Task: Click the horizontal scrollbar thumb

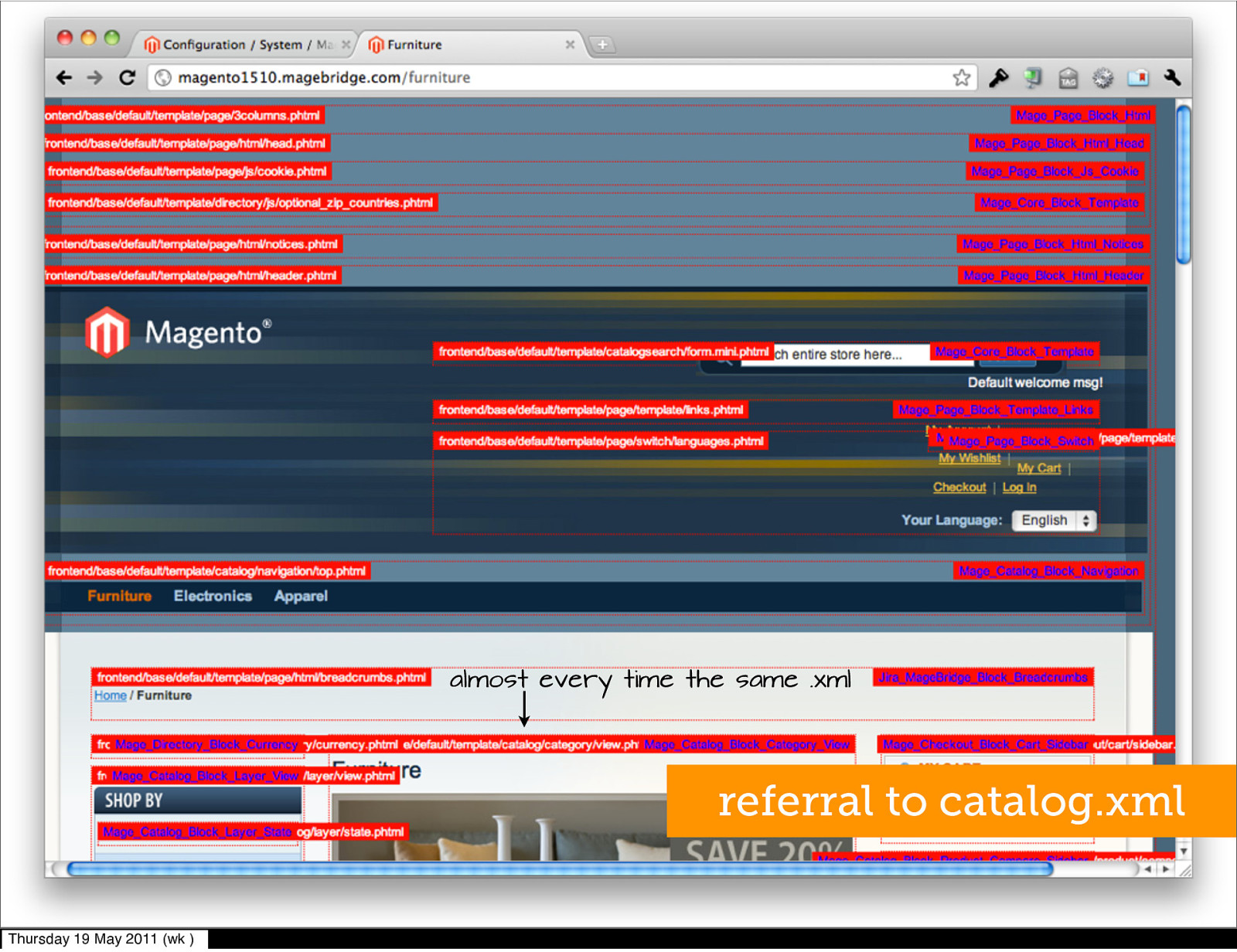Action: click(x=561, y=869)
